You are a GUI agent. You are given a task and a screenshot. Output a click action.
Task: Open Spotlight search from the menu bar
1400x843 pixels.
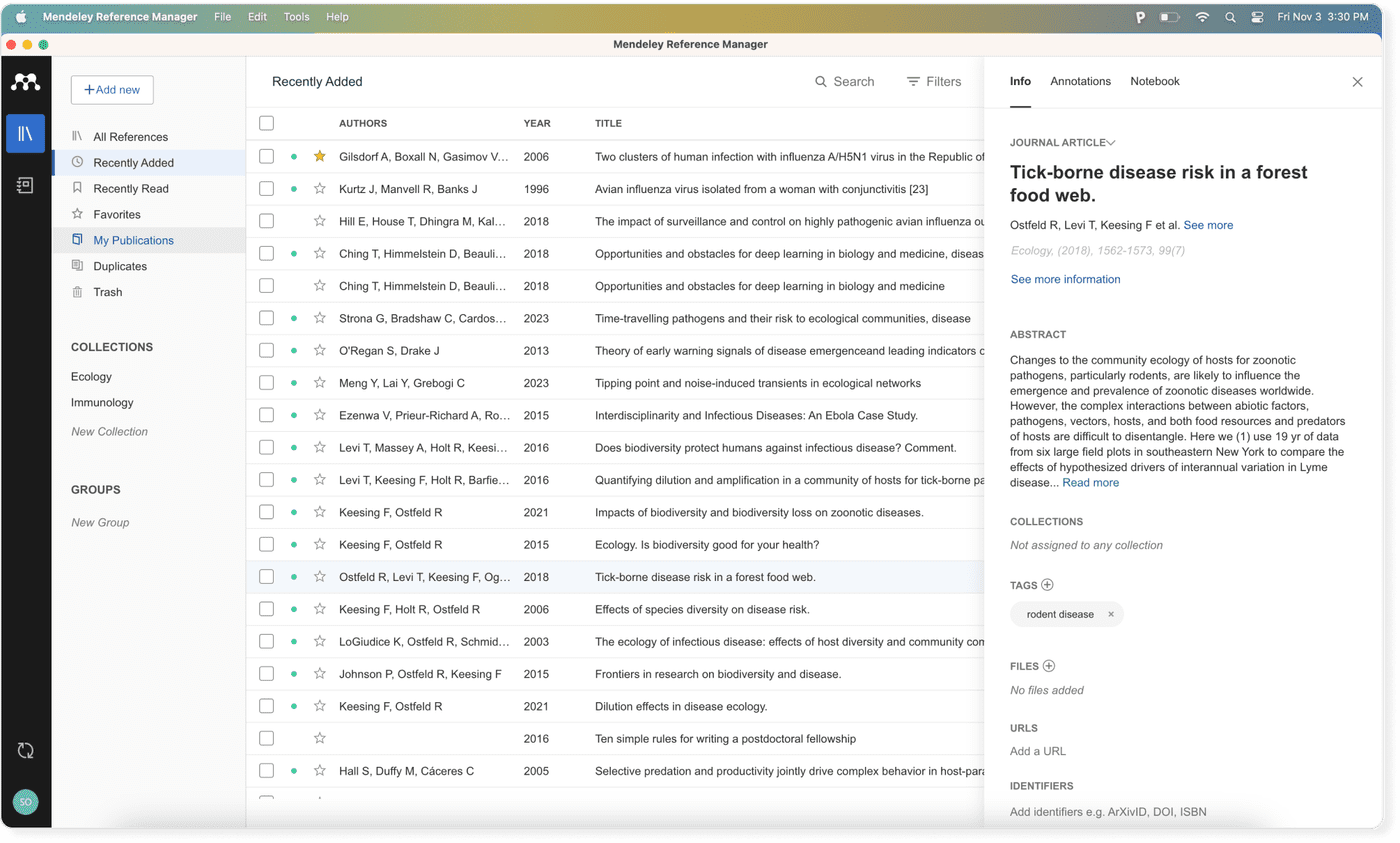point(1229,16)
